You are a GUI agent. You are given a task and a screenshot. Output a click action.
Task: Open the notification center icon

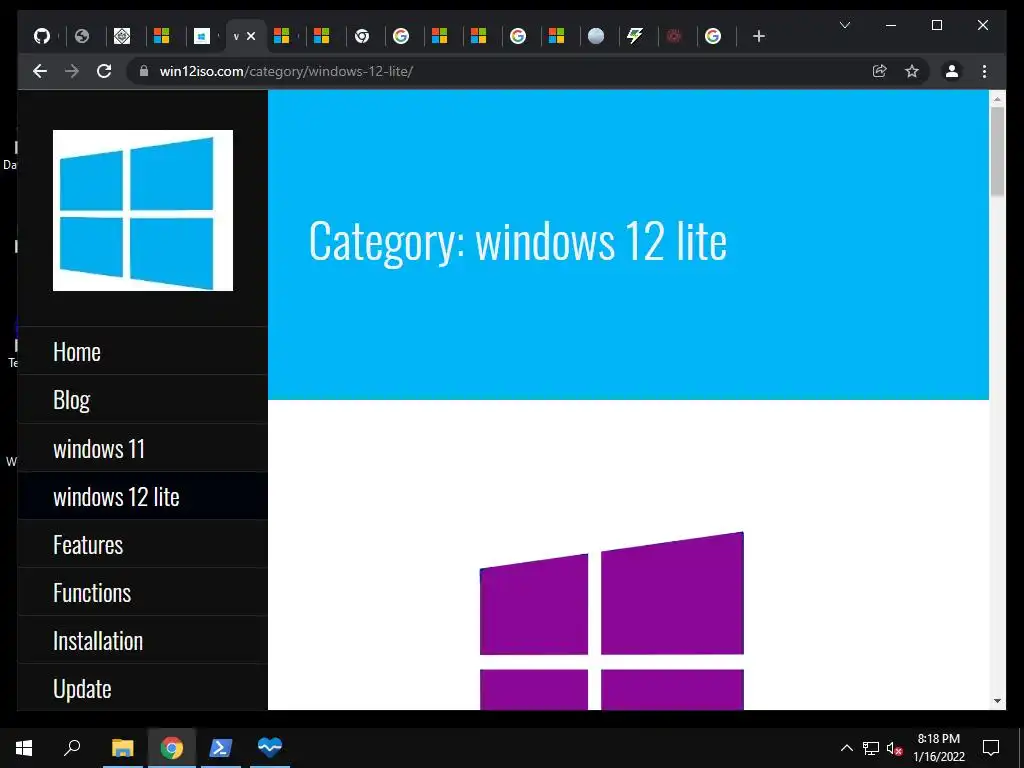tap(991, 748)
